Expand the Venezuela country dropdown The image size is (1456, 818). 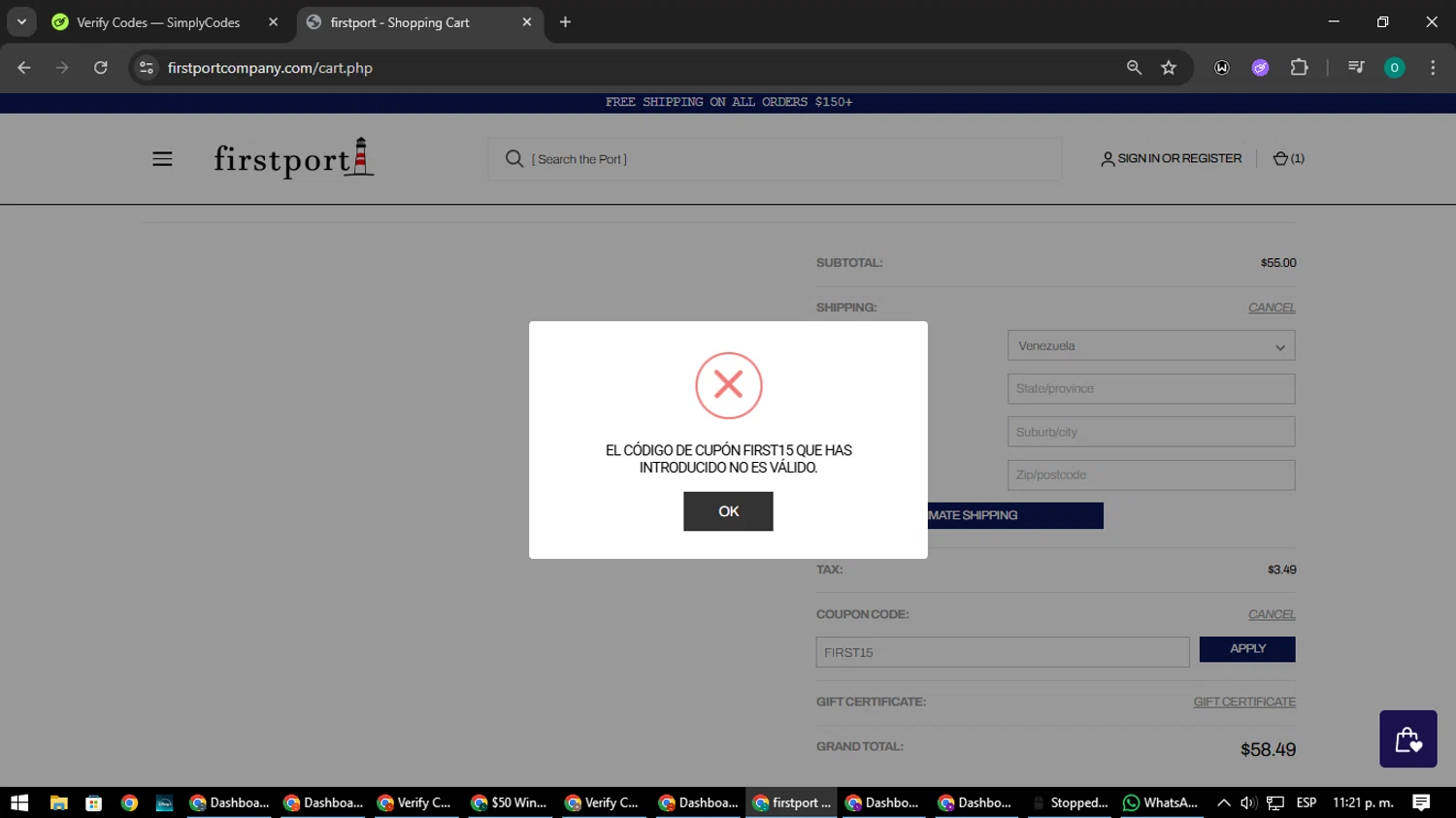coord(1151,345)
